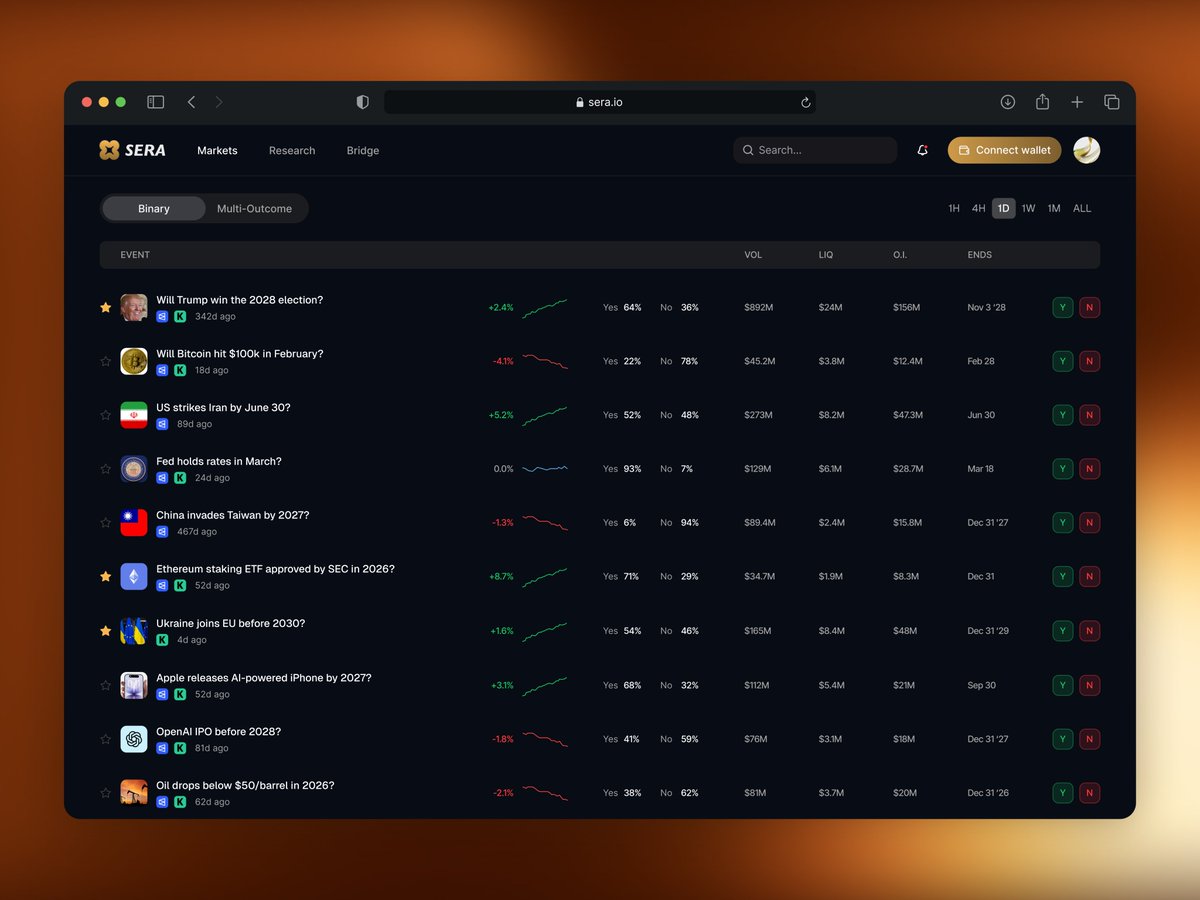Viewport: 1200px width, 900px height.
Task: Open notifications bell icon
Action: coord(922,150)
